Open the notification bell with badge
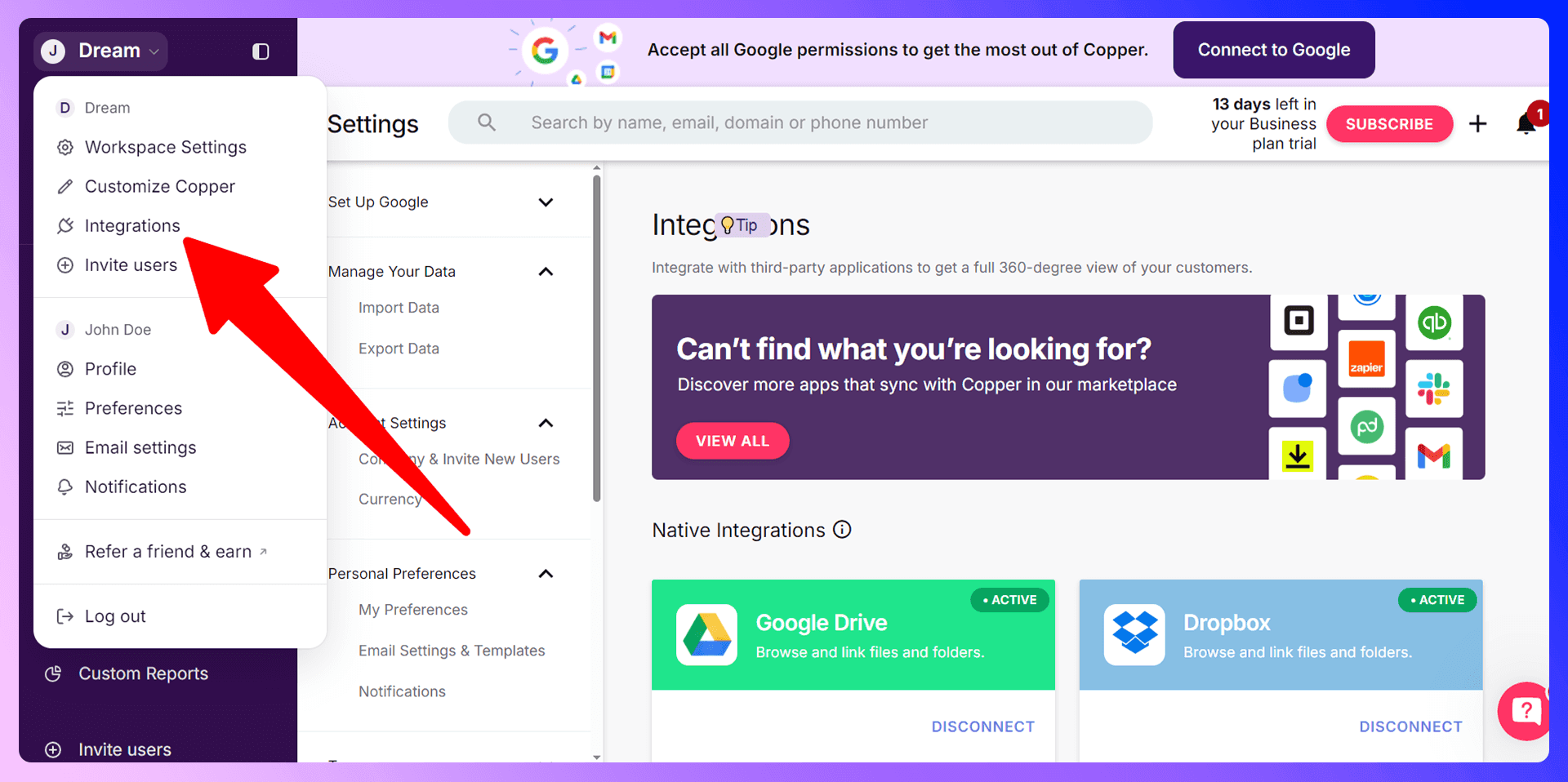Viewport: 1568px width, 782px height. pos(1527,122)
